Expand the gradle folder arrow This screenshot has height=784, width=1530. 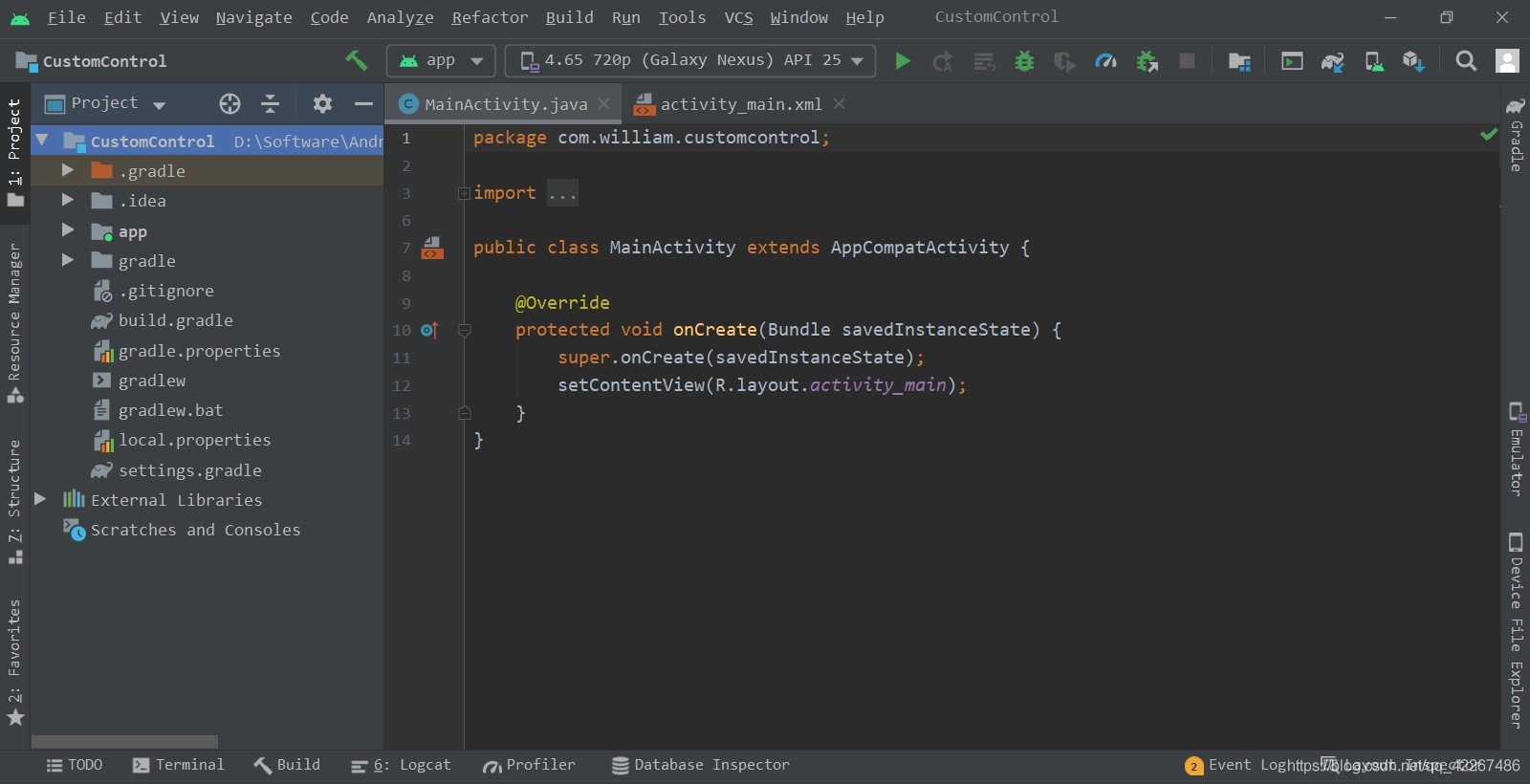click(67, 259)
